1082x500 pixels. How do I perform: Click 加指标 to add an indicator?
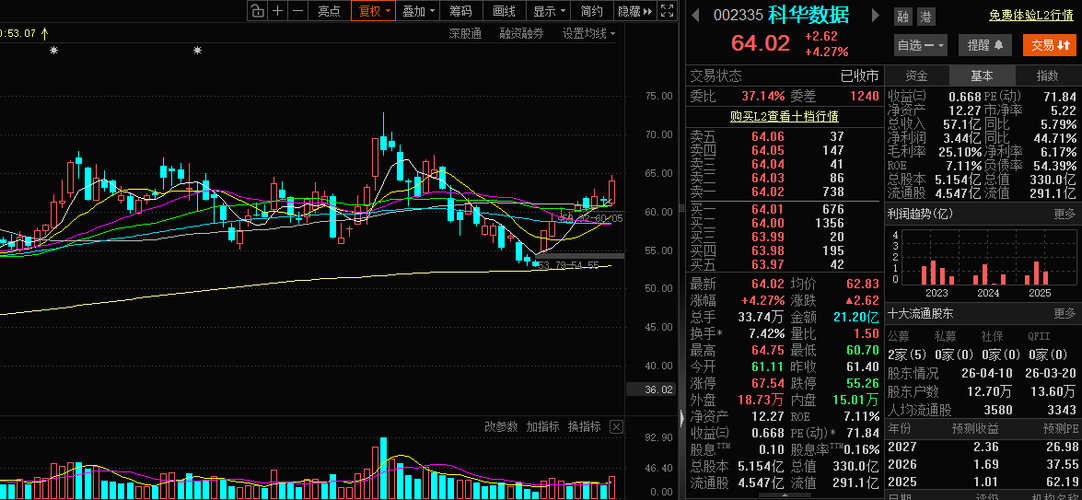(x=542, y=426)
